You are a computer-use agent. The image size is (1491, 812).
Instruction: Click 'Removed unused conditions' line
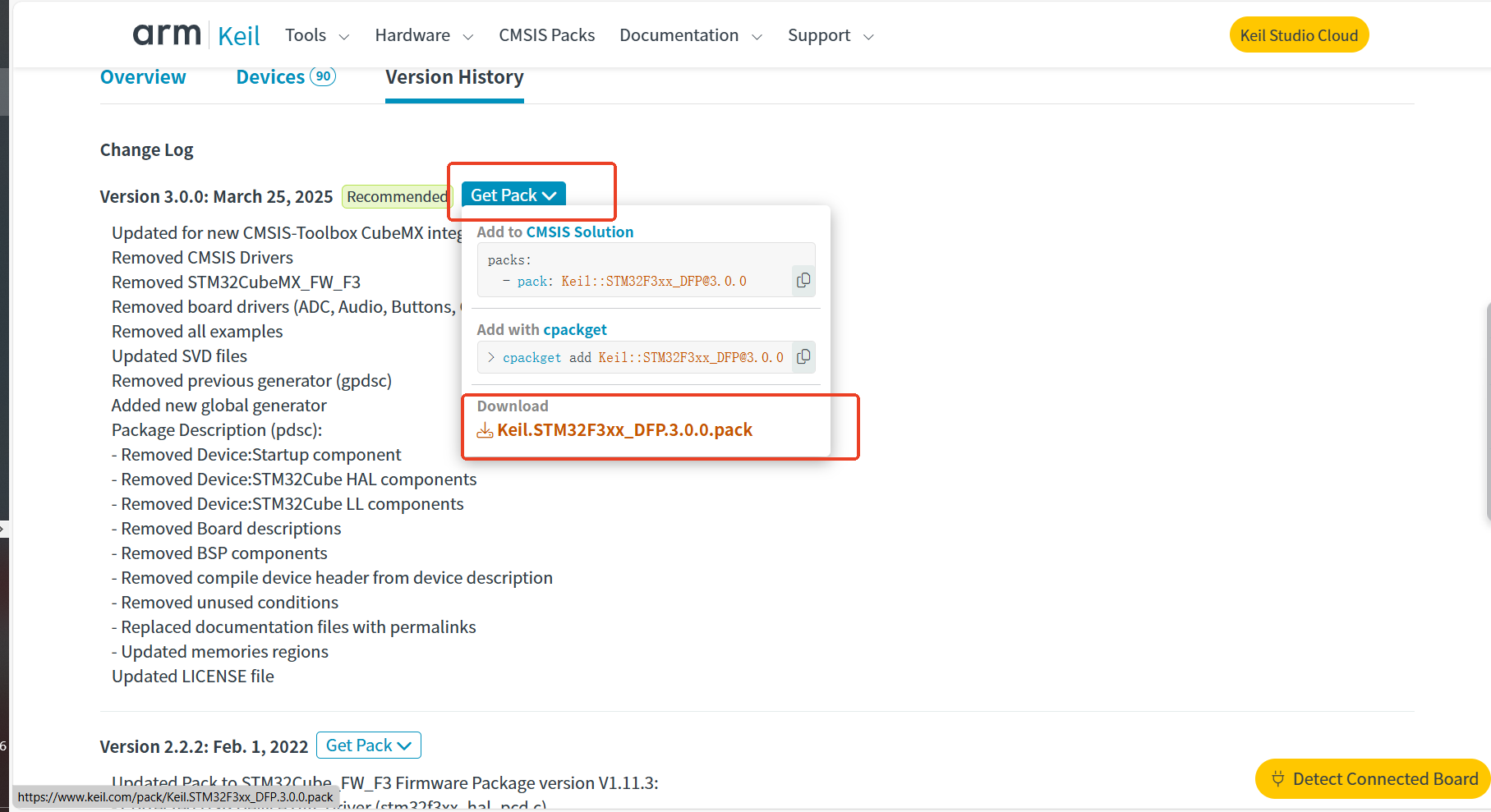point(225,603)
